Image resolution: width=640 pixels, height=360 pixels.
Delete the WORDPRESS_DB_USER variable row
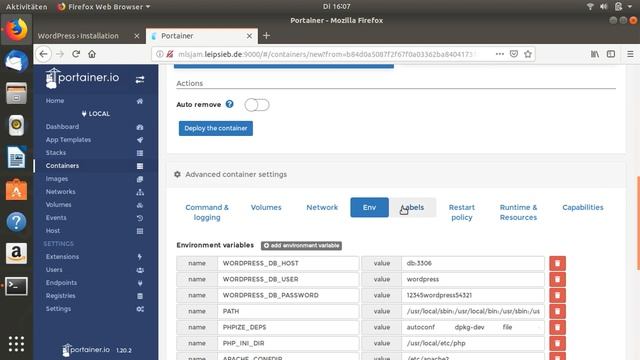click(557, 279)
